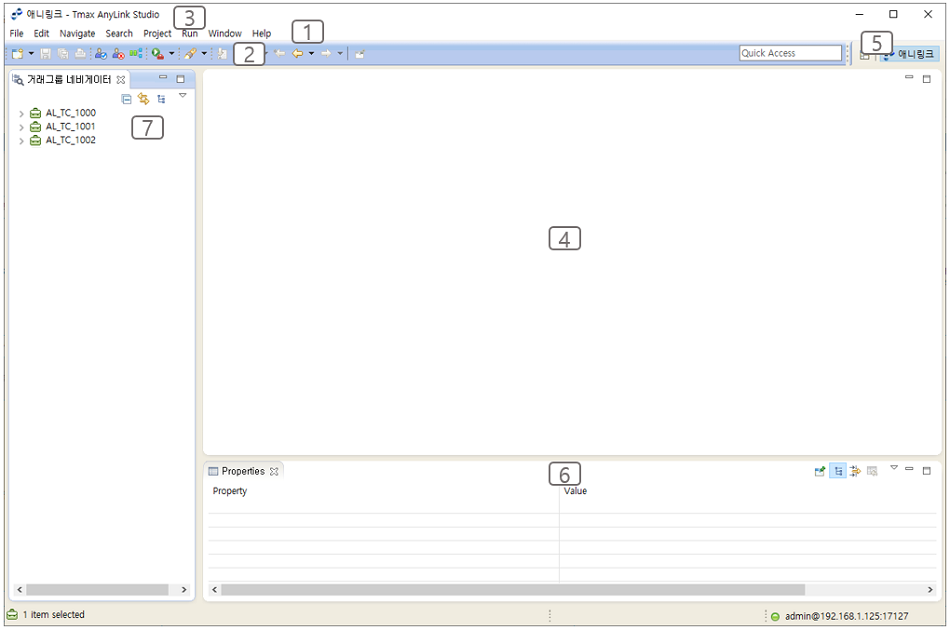The height and width of the screenshot is (630, 950).
Task: Click Collapse All in the navigator panel
Action: [126, 99]
